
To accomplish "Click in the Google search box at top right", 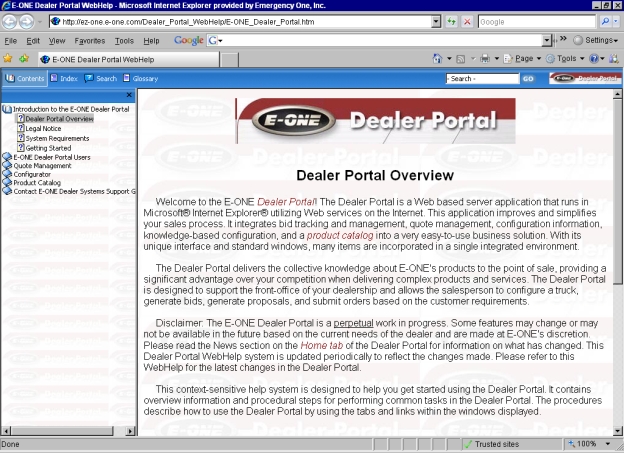I will click(537, 21).
